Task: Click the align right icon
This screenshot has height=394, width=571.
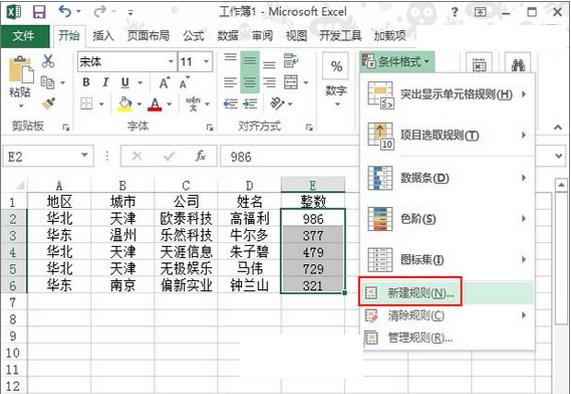Action: (269, 83)
